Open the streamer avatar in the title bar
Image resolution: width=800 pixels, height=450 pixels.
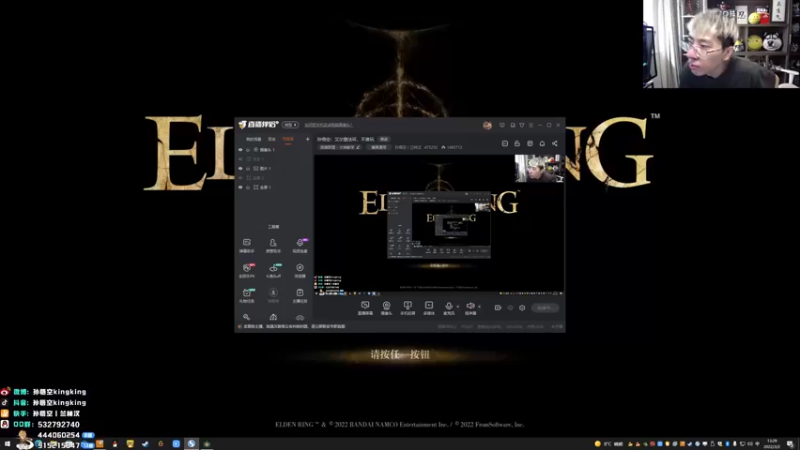tap(487, 125)
